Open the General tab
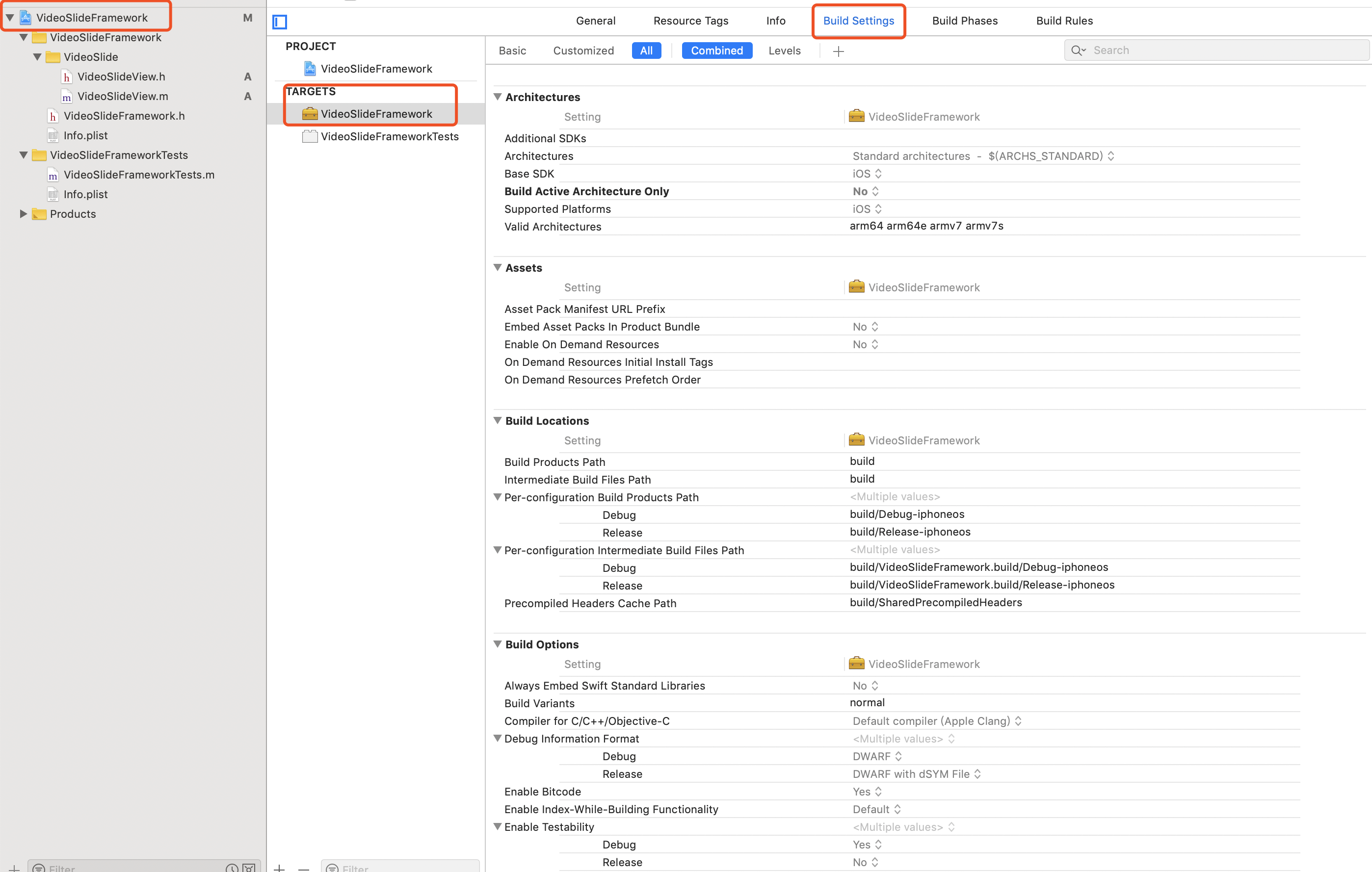The image size is (1372, 872). pos(595,21)
